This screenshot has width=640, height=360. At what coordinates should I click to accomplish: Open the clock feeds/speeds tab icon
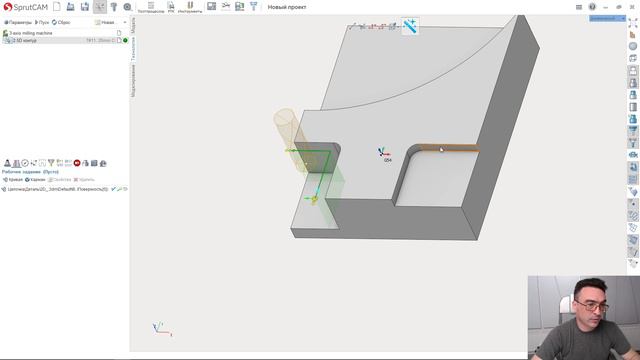pyautogui.click(x=25, y=163)
